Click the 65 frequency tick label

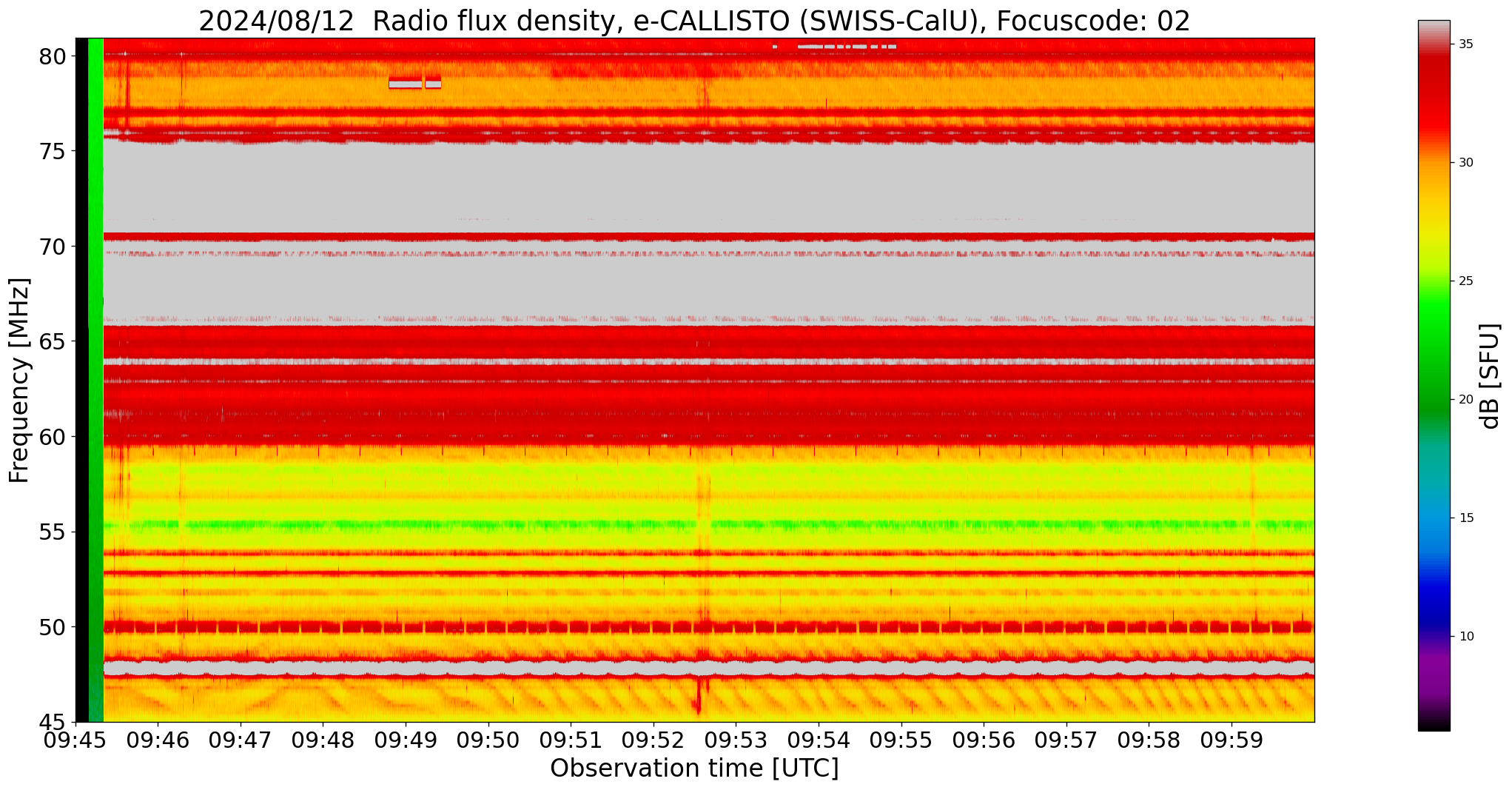53,341
